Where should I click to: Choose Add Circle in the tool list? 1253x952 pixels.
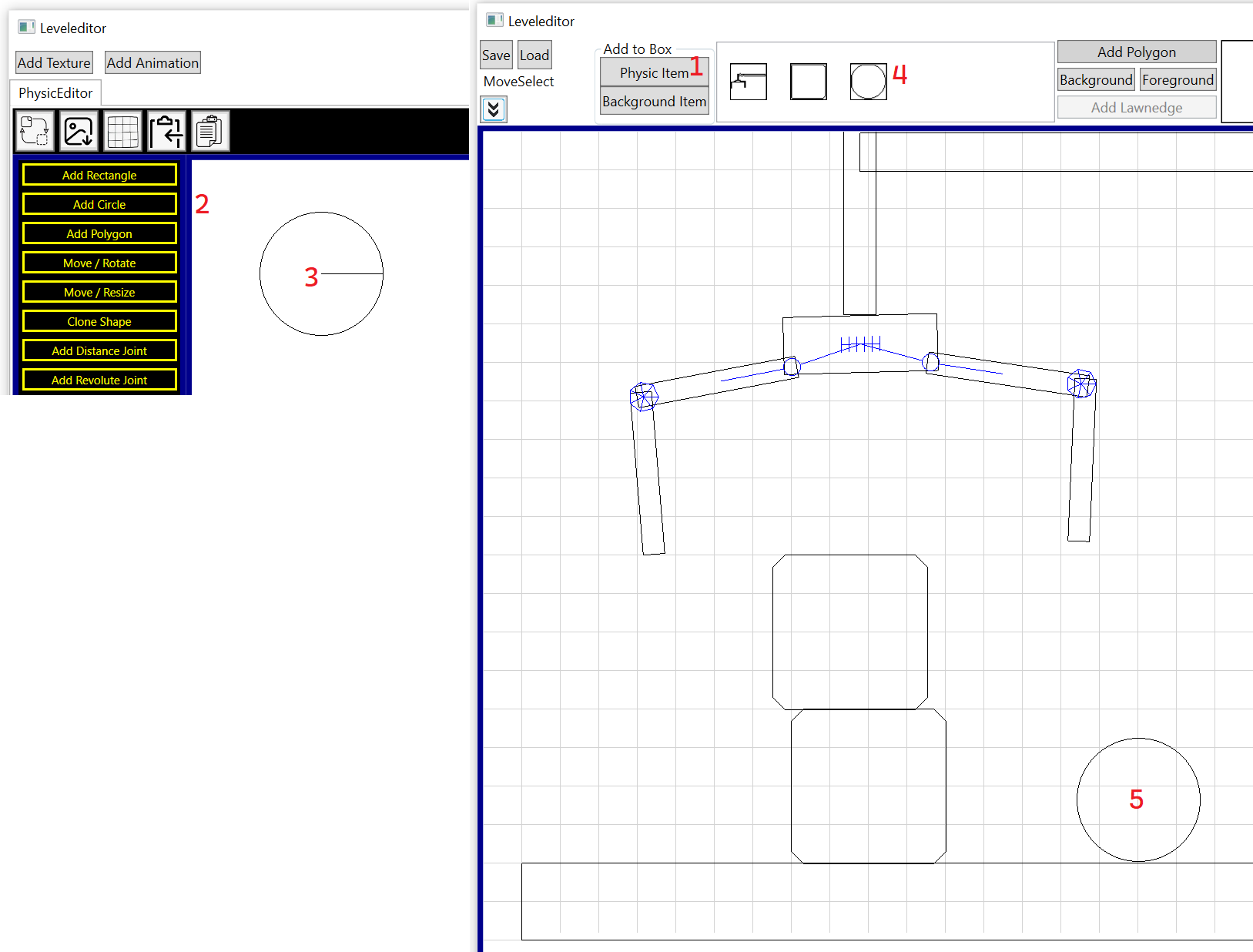[99, 204]
